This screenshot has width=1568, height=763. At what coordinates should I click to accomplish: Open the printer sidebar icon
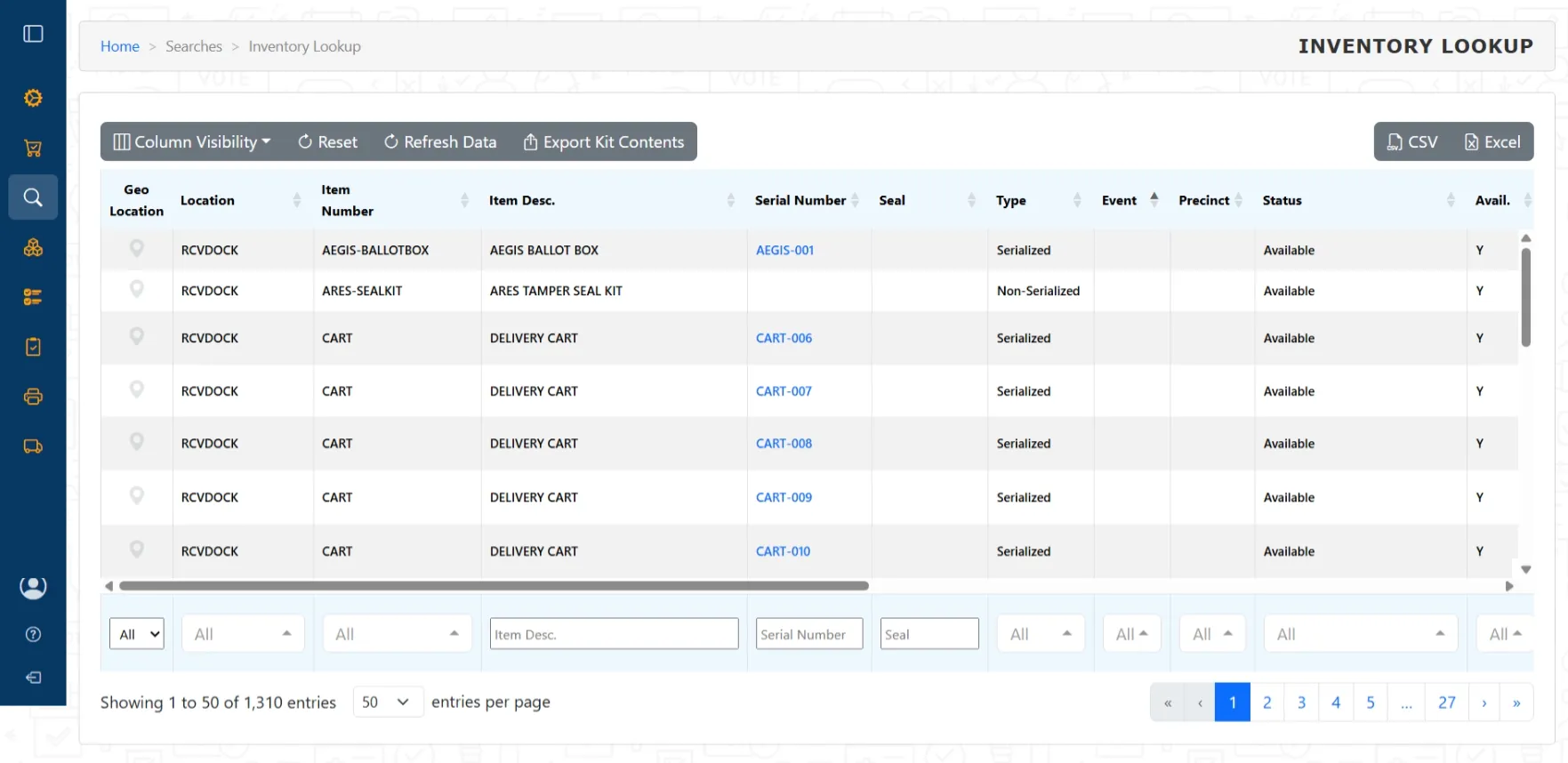[33, 397]
